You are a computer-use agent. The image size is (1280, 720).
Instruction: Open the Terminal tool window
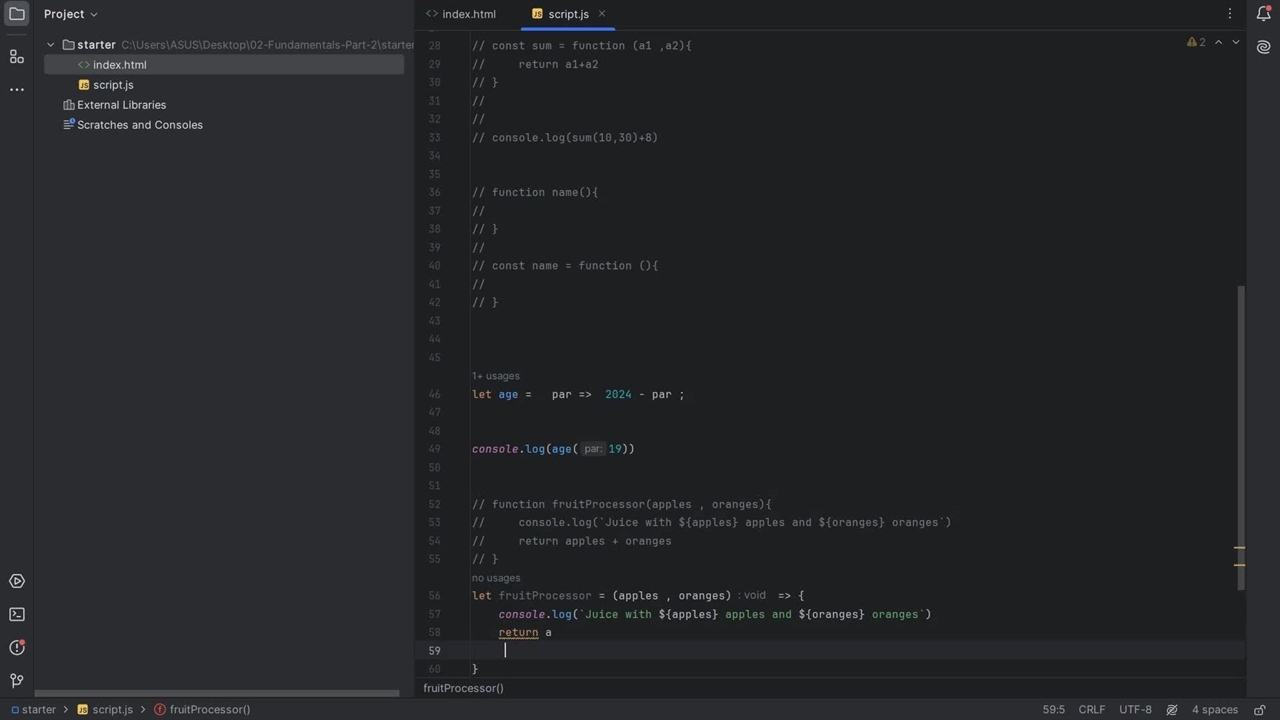click(x=17, y=615)
